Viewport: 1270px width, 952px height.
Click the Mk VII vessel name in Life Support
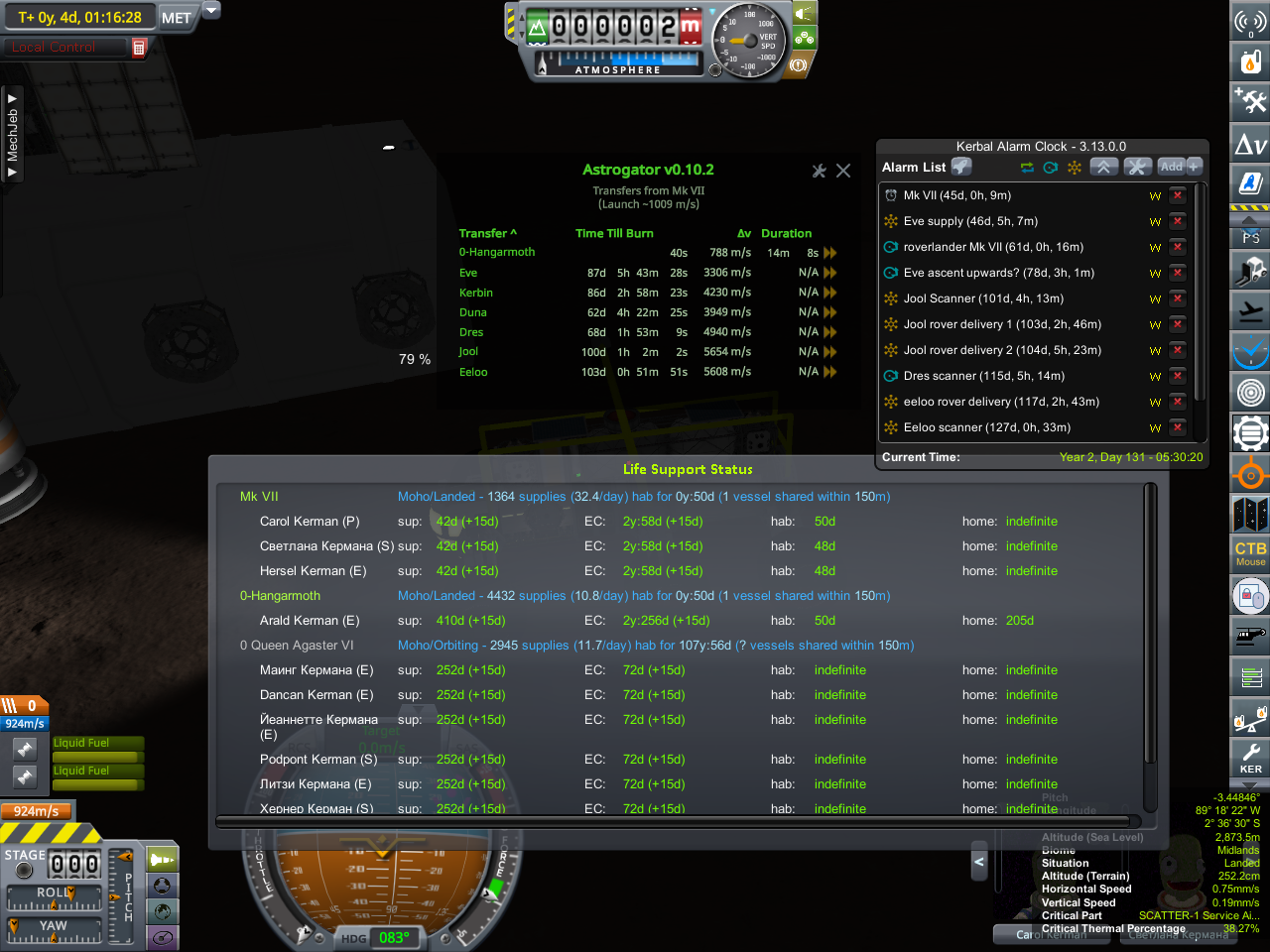pos(259,497)
